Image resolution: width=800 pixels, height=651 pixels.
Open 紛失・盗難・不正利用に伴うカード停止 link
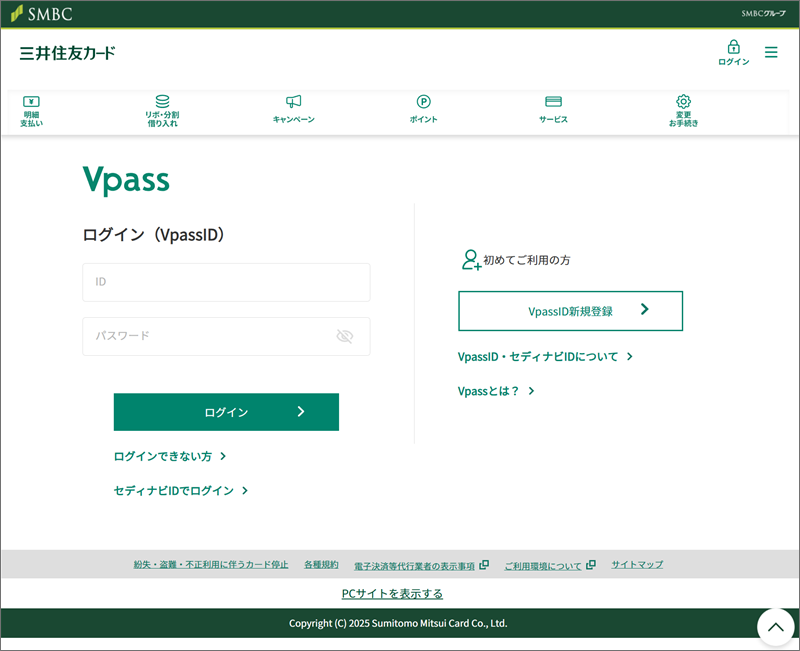point(211,565)
